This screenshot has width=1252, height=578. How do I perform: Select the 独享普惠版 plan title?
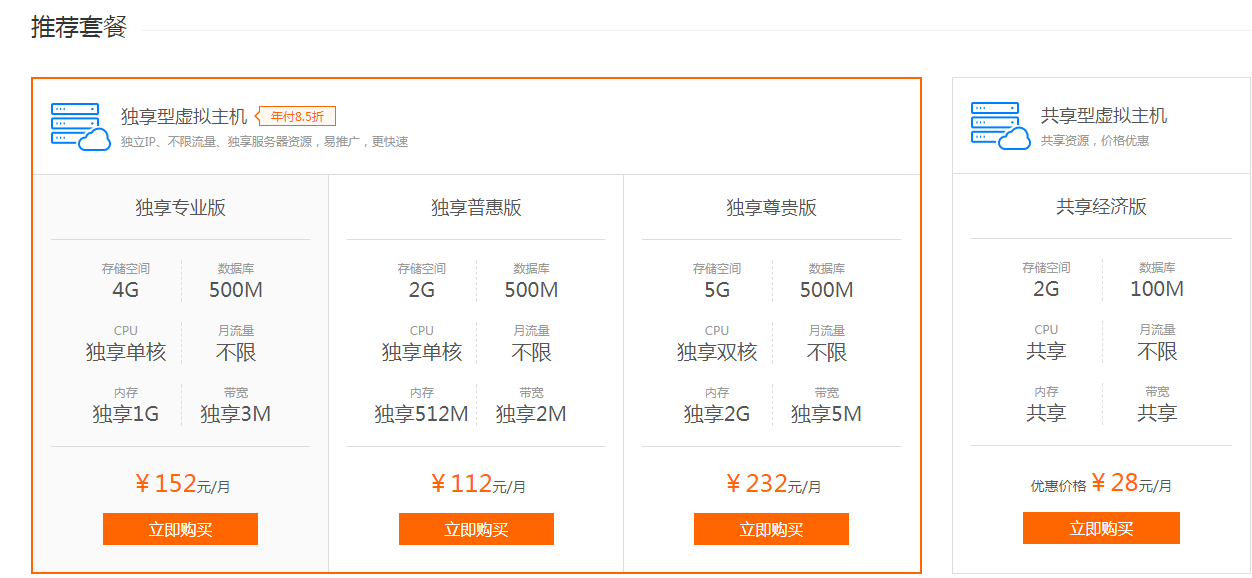pos(476,208)
